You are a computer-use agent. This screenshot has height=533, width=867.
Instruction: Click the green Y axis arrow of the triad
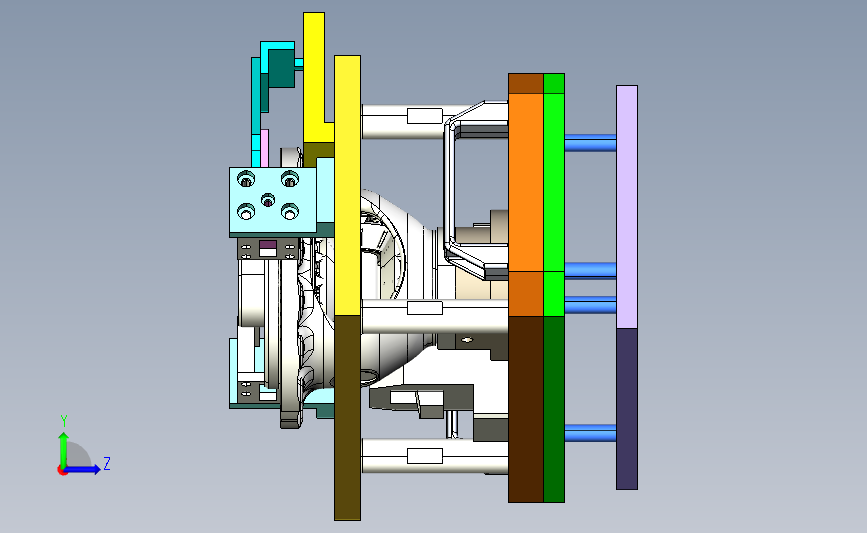tap(63, 448)
